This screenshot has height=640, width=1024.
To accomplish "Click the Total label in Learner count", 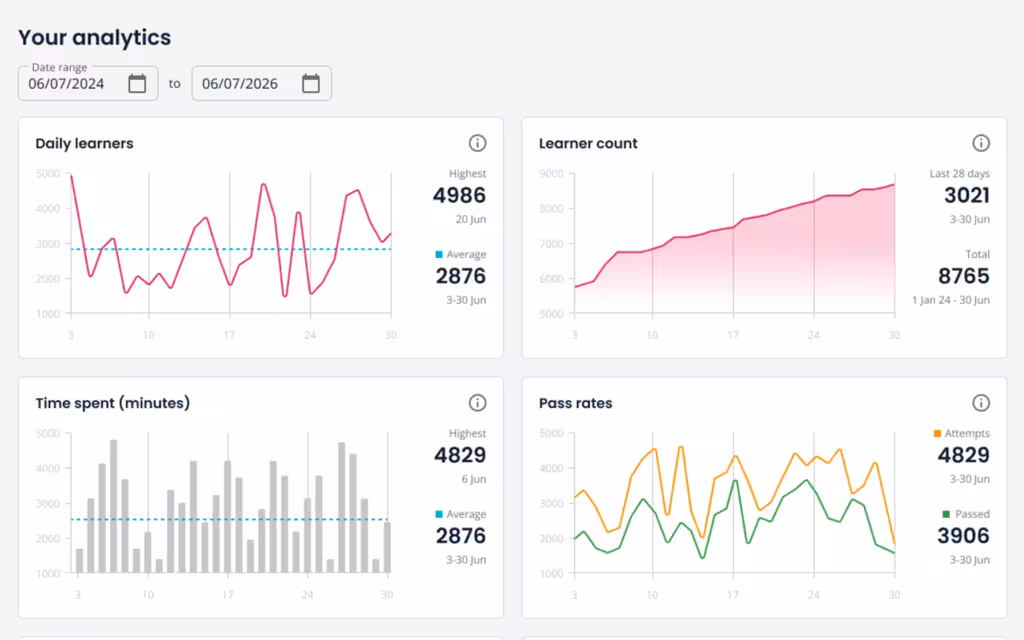I will point(978,255).
